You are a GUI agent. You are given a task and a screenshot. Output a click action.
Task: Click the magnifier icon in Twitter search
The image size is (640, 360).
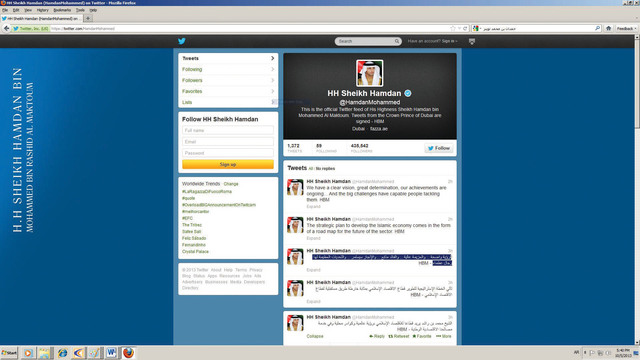click(397, 41)
